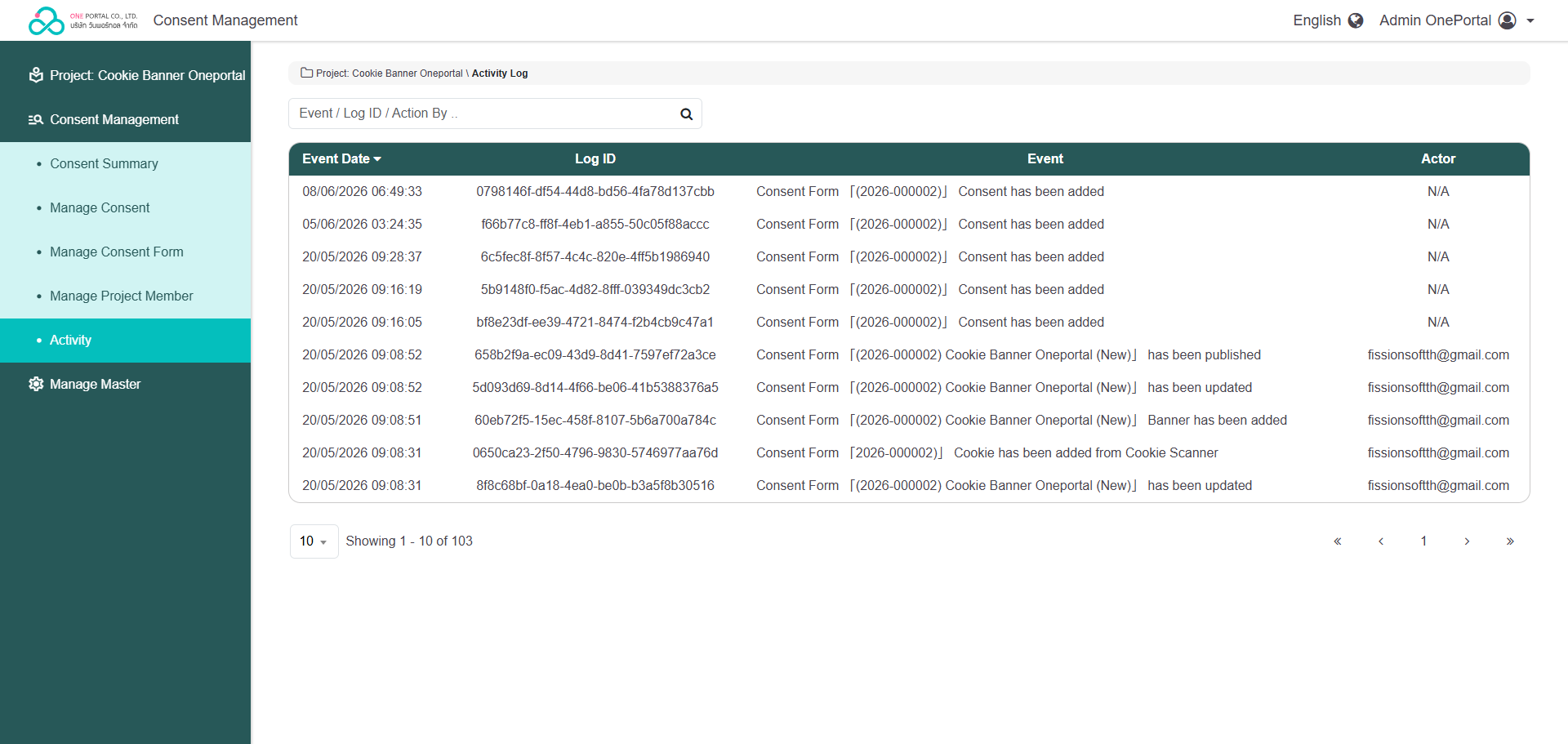Click actor email in the published row
The image size is (1568, 744).
[1438, 355]
